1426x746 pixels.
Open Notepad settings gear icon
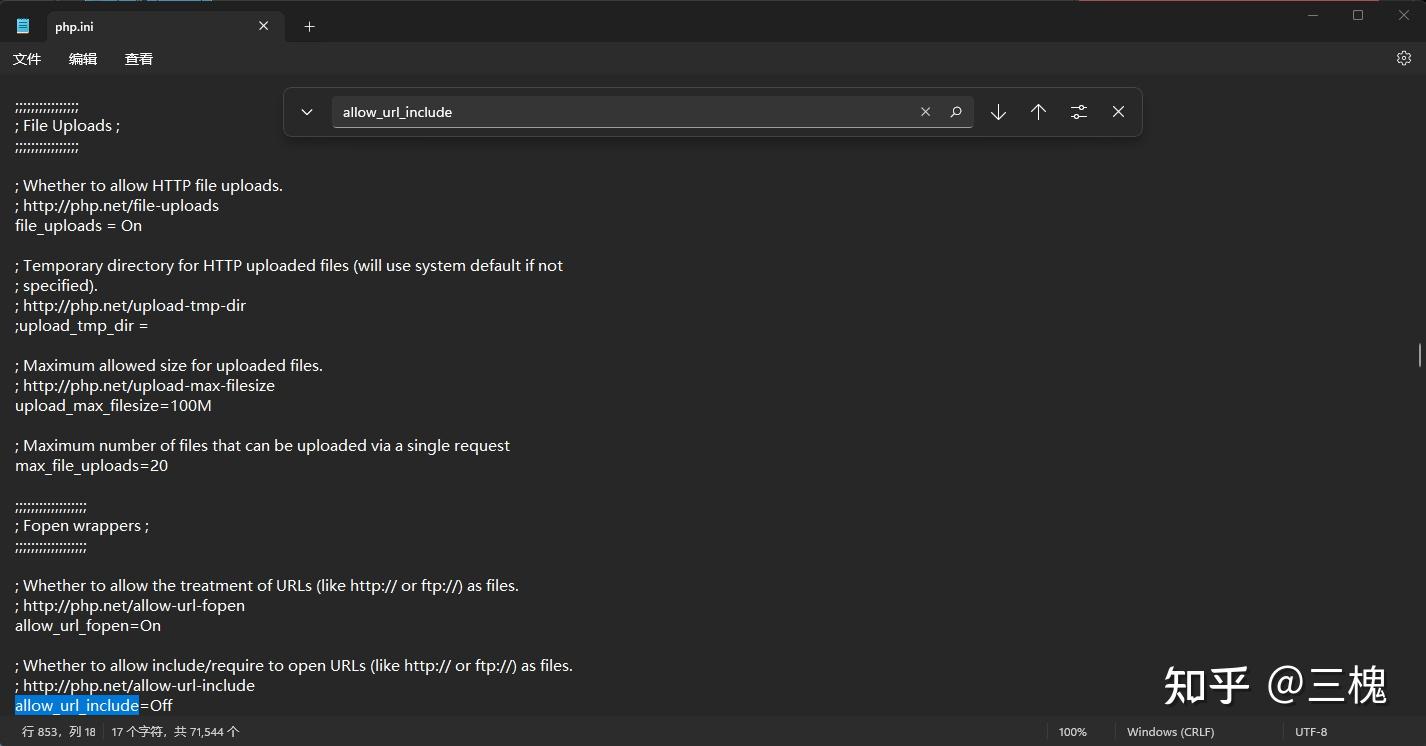point(1403,58)
